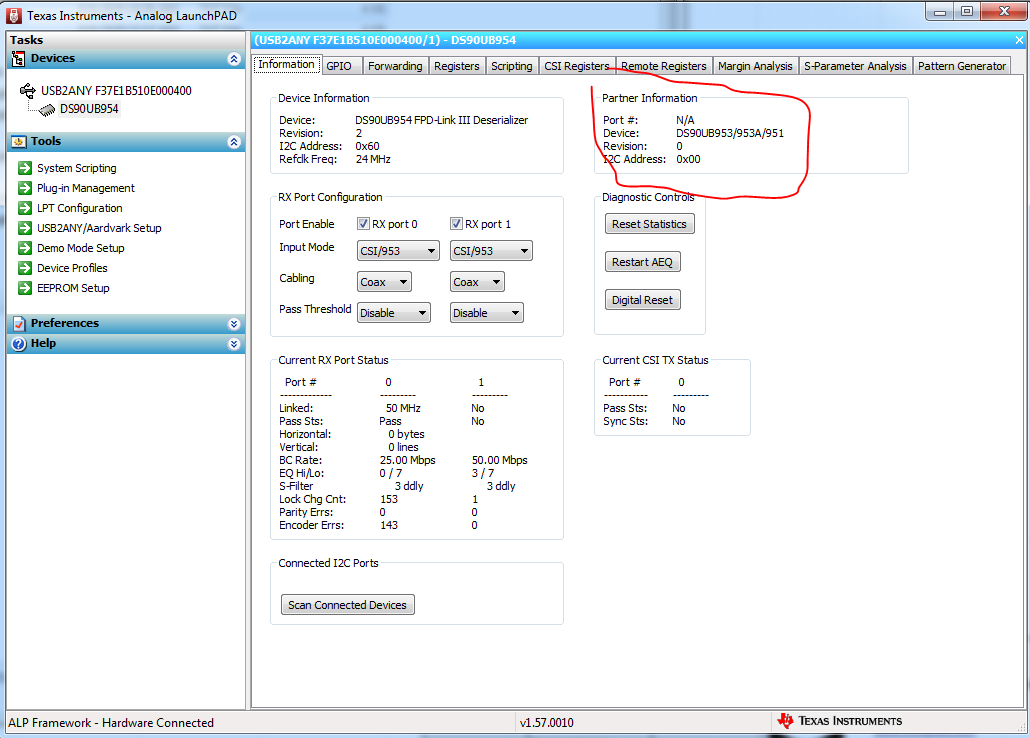Click the ALP Framework - Hardware Connected status
1030x738 pixels.
click(x=111, y=723)
